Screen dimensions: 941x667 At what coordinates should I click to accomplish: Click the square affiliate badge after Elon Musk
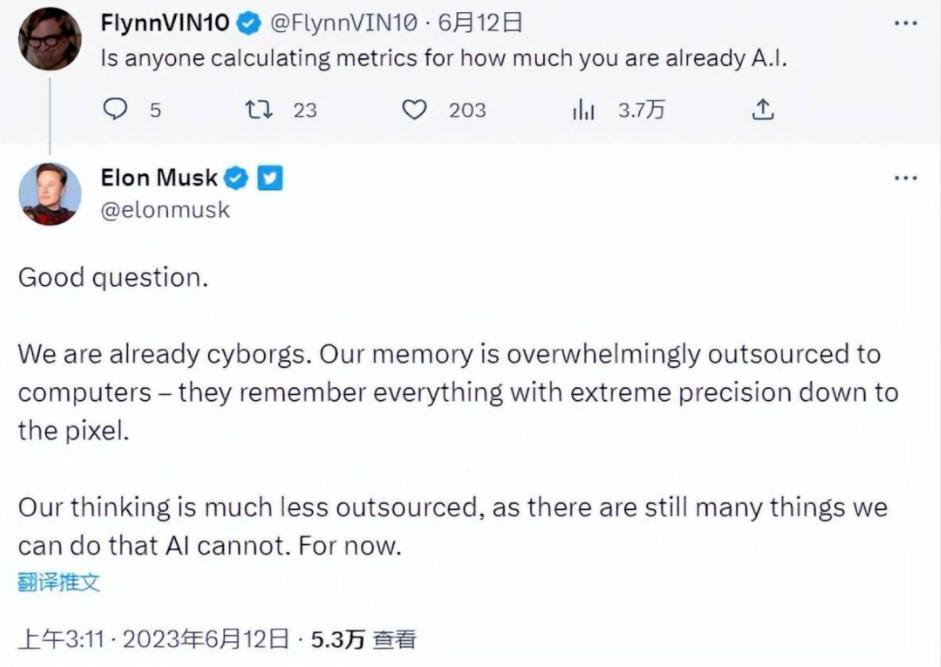click(x=270, y=179)
